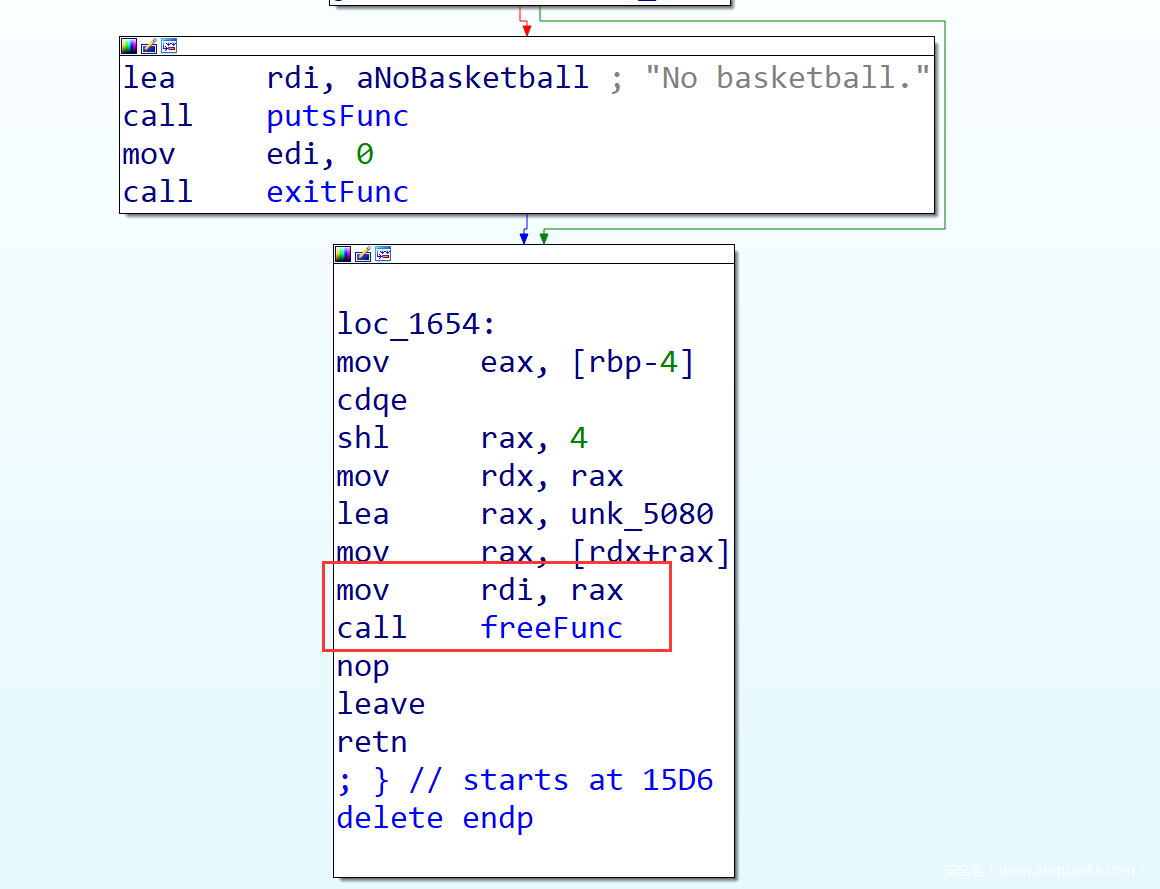Click the node color icon on the "No basketball" block
The height and width of the screenshot is (889, 1160).
pos(129,46)
